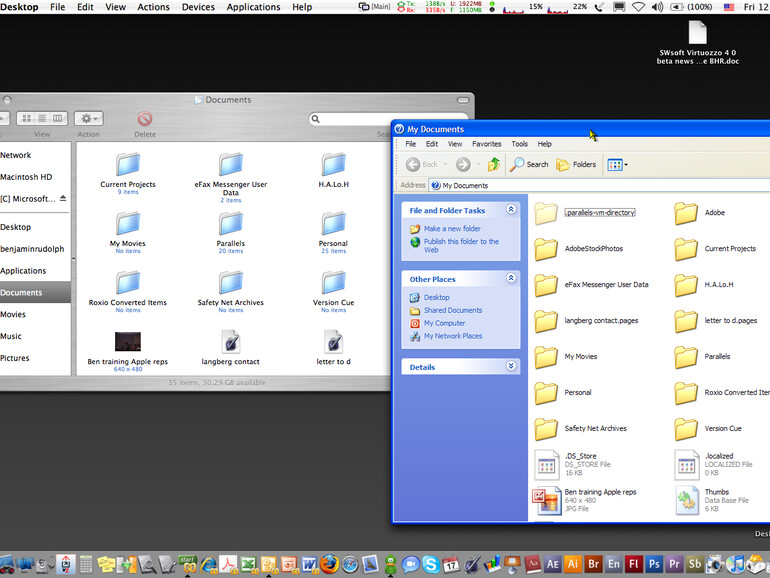Switch Finder to icon view

[26, 119]
